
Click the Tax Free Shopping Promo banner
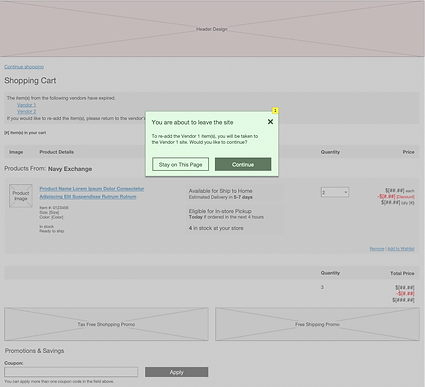106,324
